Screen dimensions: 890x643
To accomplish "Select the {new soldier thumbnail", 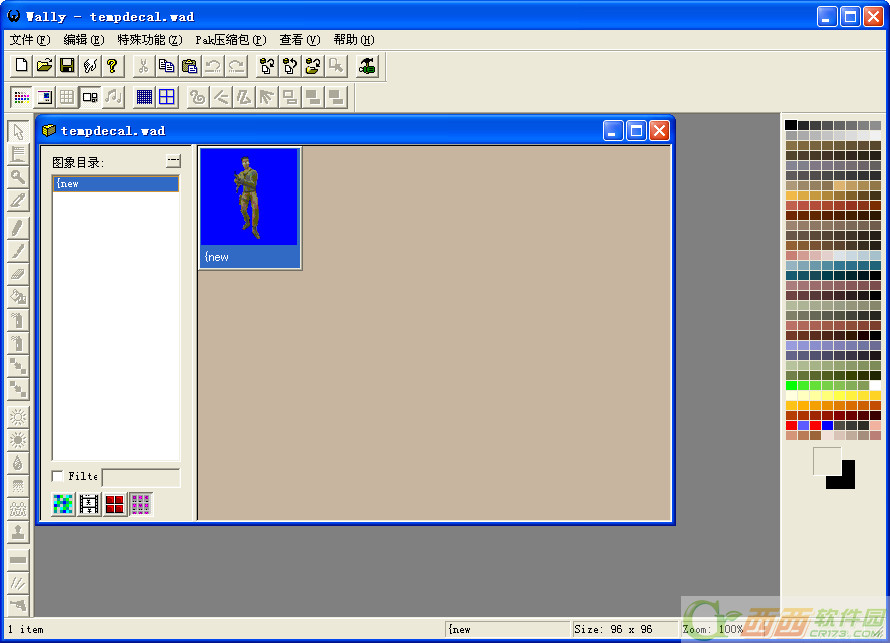I will (x=250, y=208).
